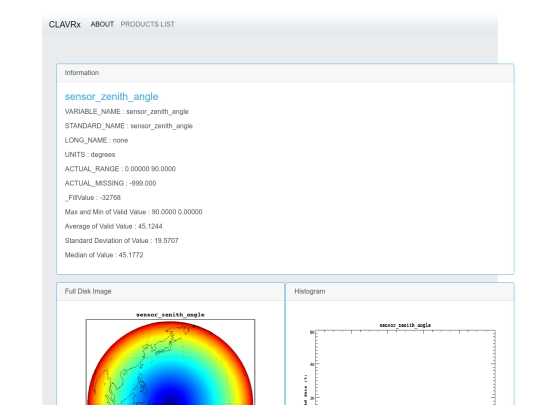Click the Information panel header
The height and width of the screenshot is (405, 540).
click(x=285, y=73)
